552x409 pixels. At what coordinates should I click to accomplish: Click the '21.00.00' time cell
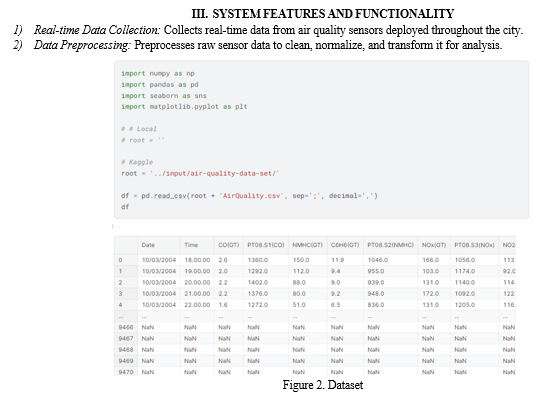(197, 294)
